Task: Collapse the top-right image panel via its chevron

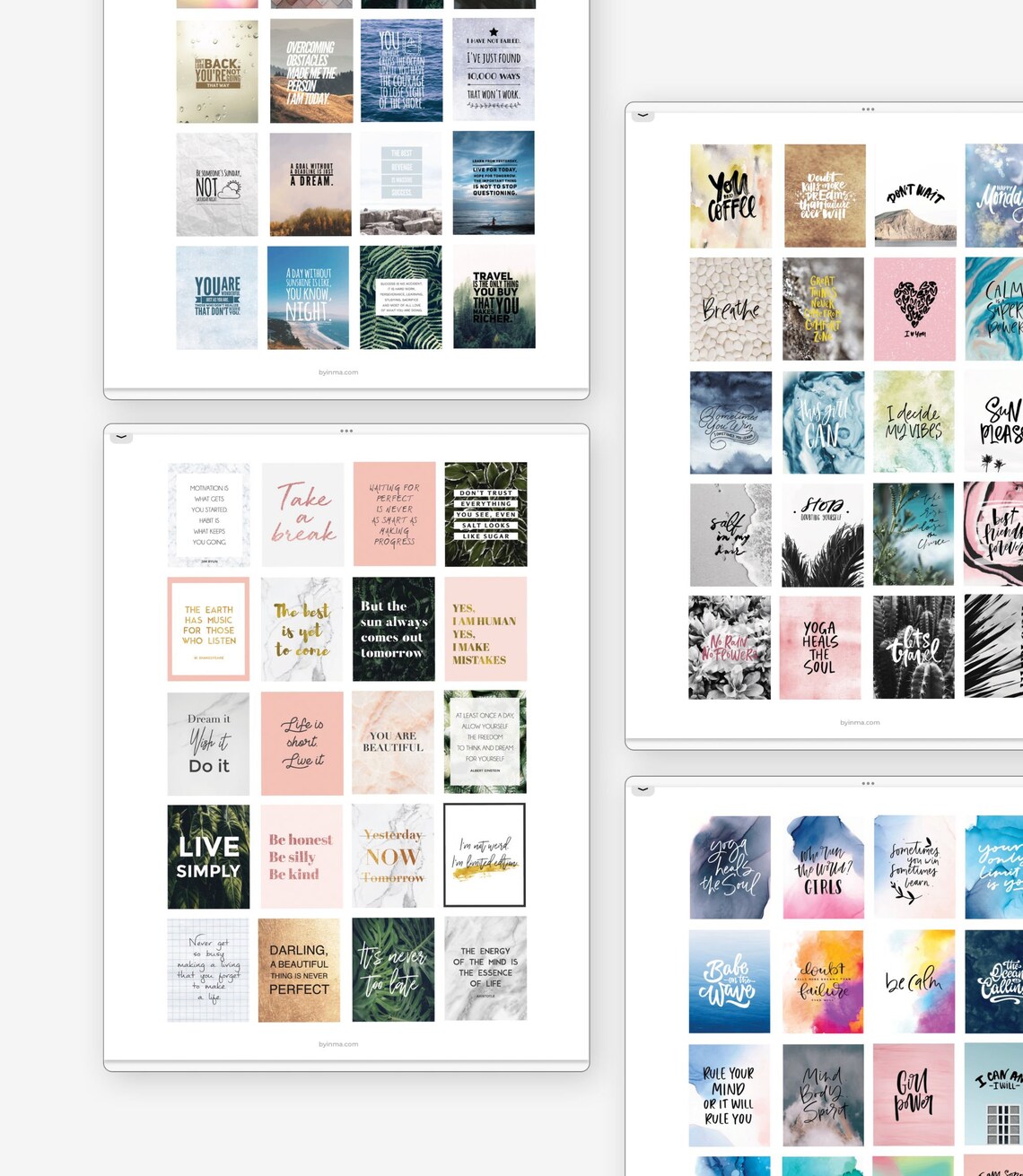Action: tap(643, 116)
